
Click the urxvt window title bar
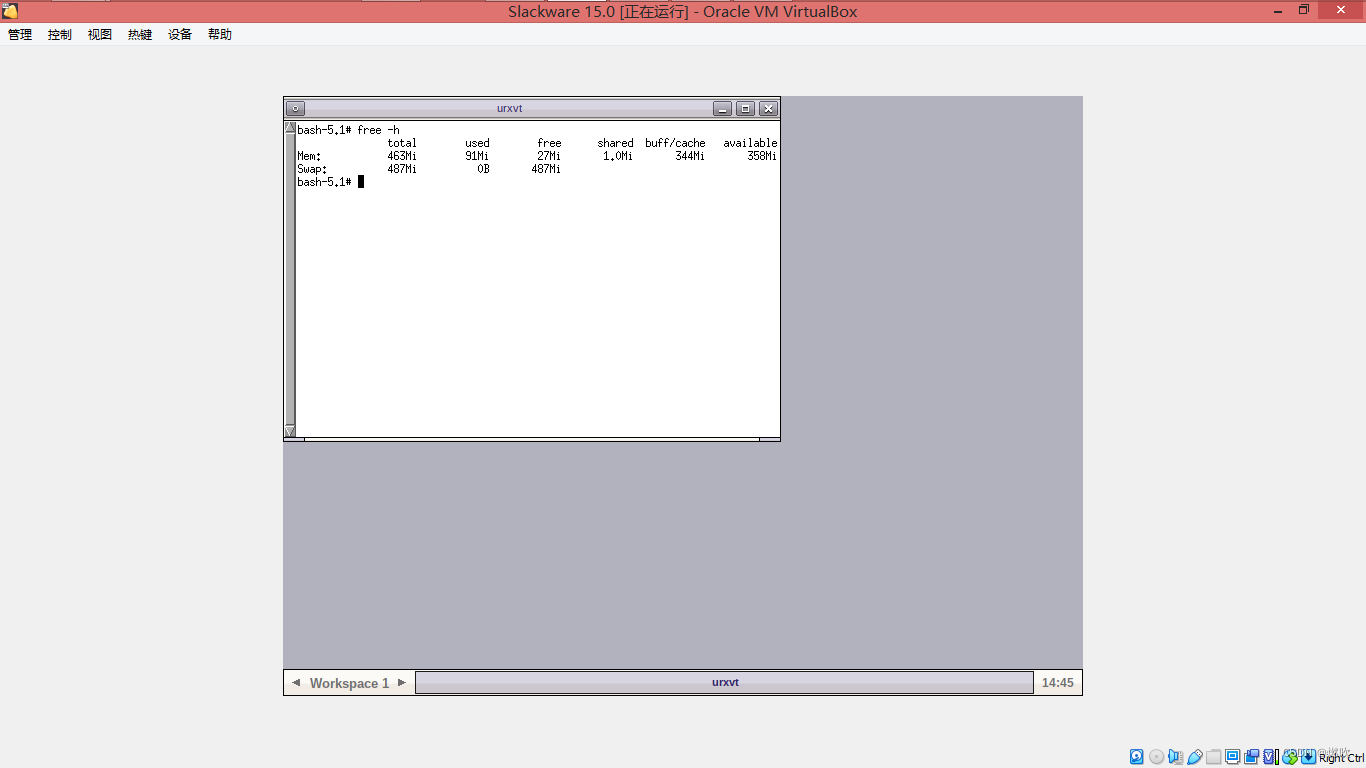(x=509, y=108)
